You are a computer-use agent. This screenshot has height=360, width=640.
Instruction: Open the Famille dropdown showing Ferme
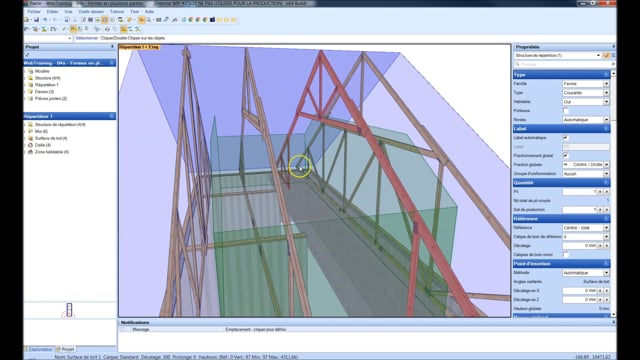(586, 84)
